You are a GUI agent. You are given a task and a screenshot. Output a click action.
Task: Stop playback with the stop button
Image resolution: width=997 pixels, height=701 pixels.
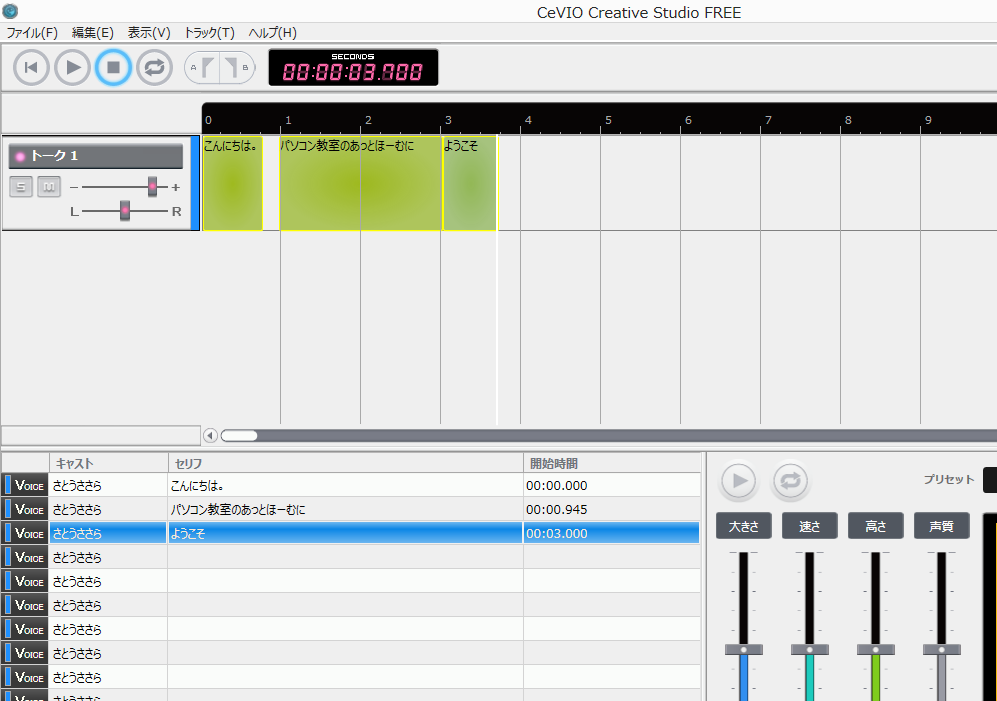pos(113,67)
